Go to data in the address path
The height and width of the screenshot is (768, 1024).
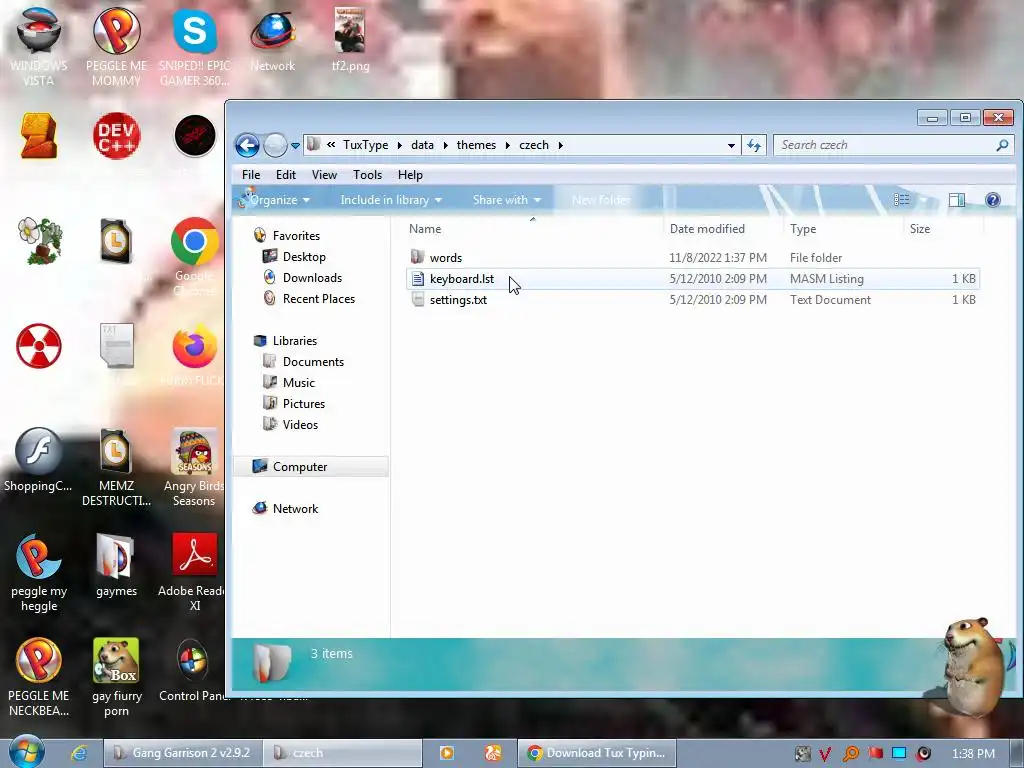pos(422,145)
